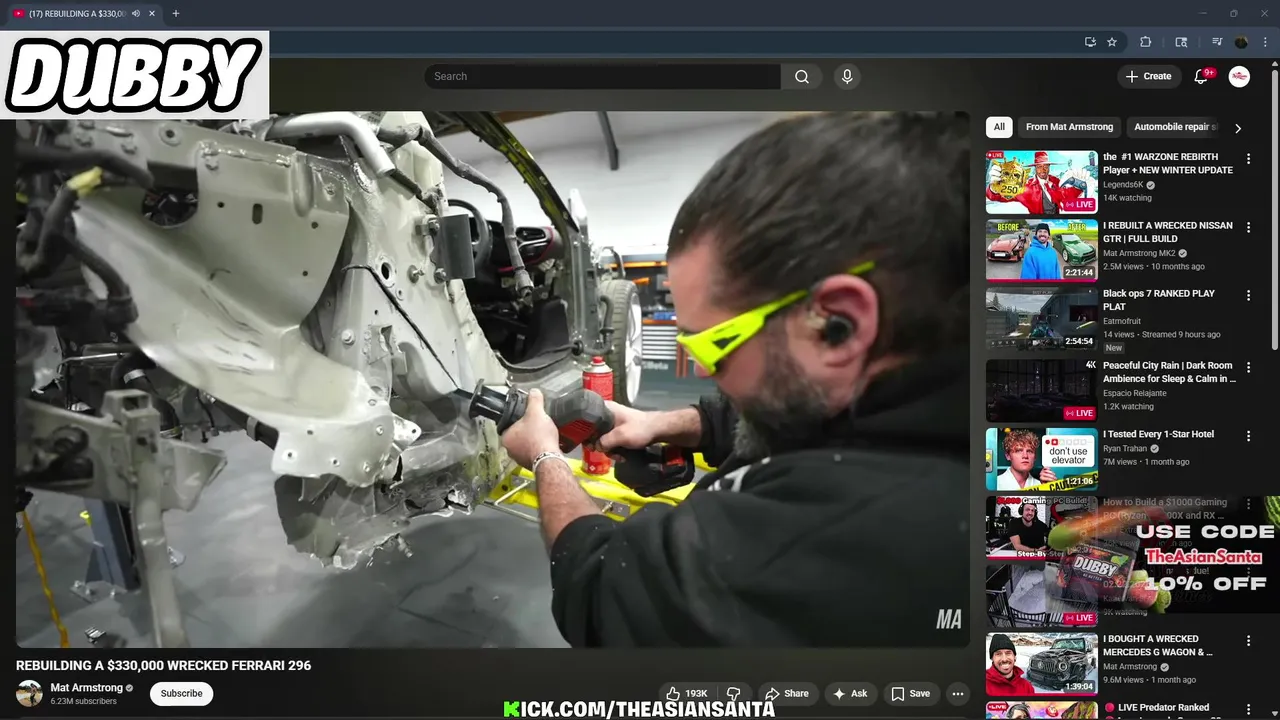
Task: Open Black ops 7 ranked play thumbnail
Action: [x=1041, y=319]
